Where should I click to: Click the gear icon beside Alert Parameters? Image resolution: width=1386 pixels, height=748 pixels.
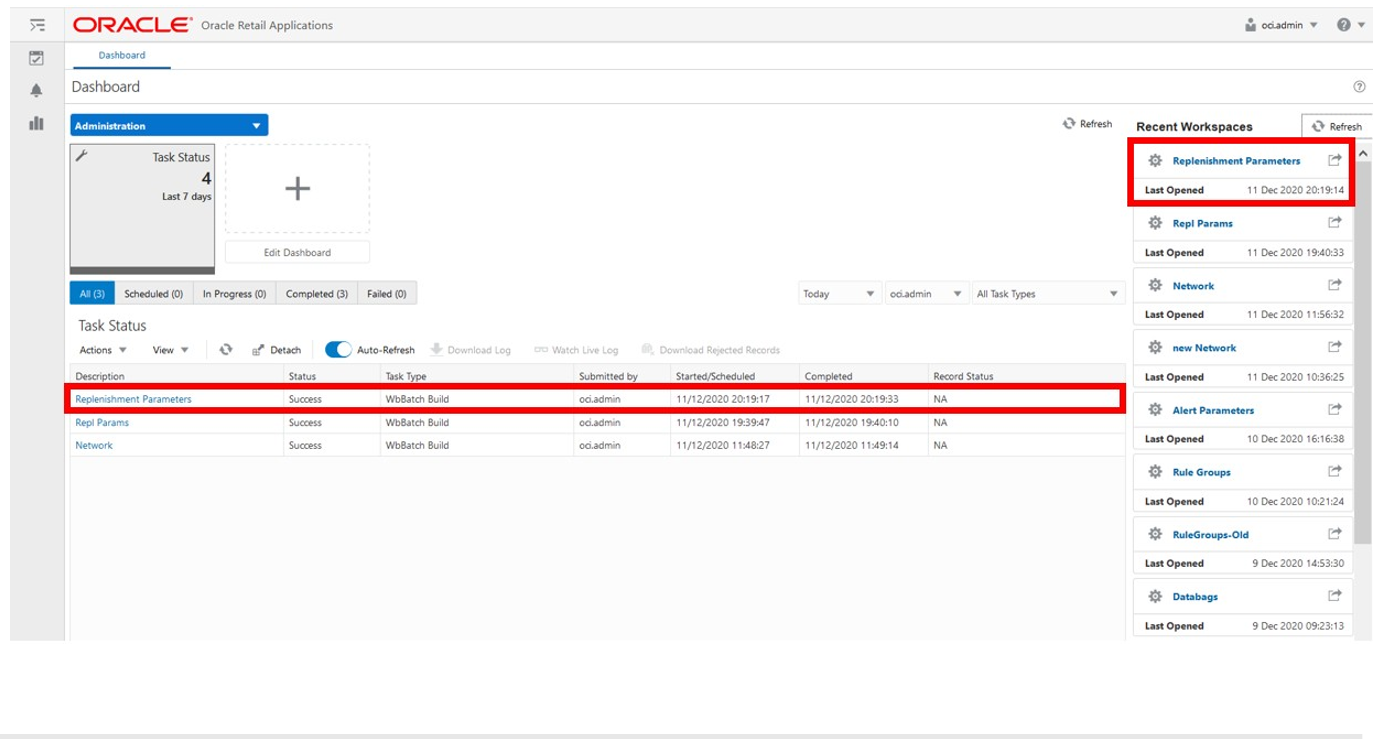point(1155,410)
